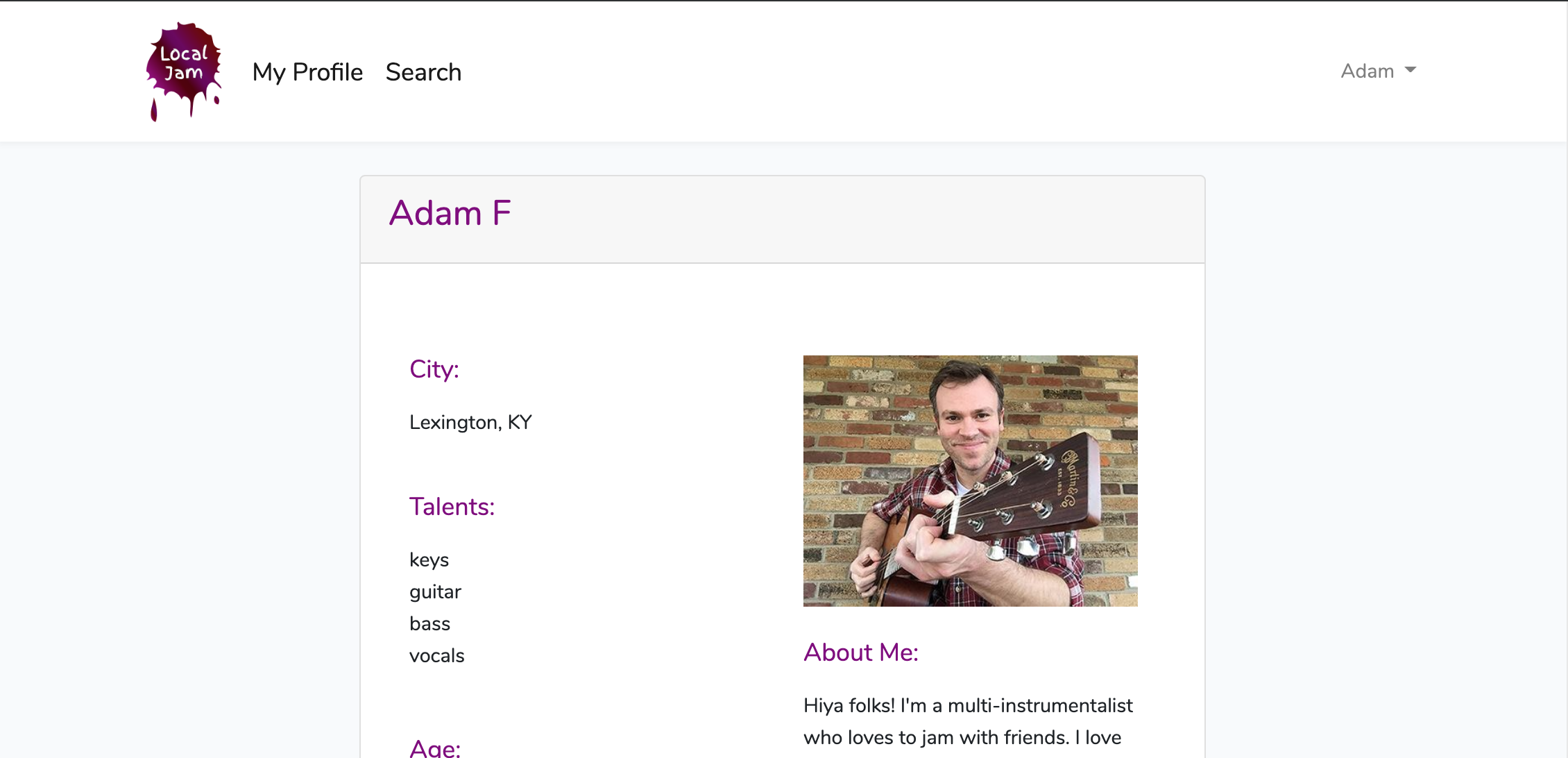Click the keys talent entry
1568x758 pixels.
point(429,559)
